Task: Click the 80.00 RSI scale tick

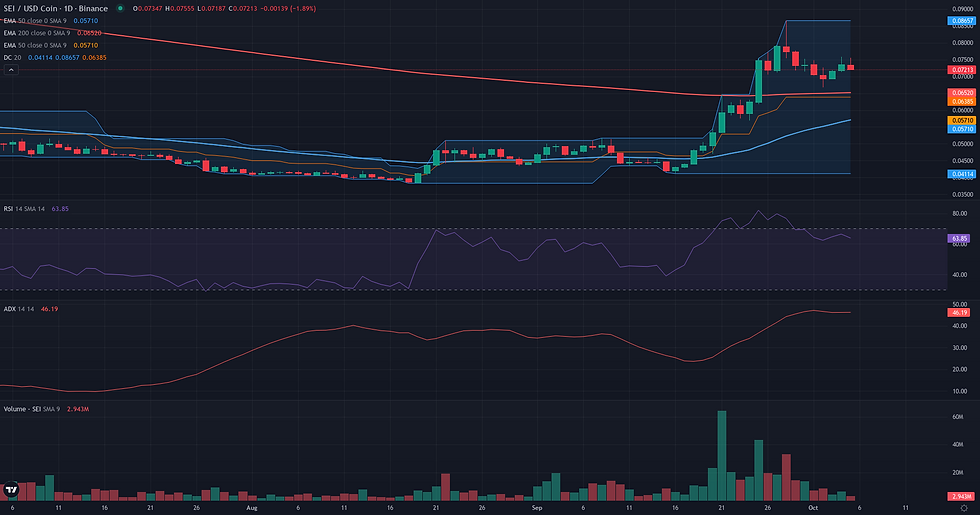Action: pyautogui.click(x=959, y=213)
